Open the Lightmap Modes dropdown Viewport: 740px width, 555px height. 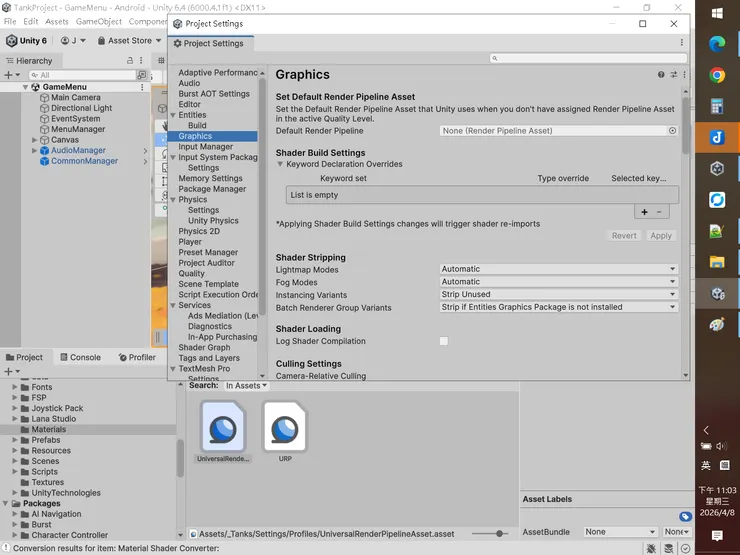pyautogui.click(x=559, y=269)
